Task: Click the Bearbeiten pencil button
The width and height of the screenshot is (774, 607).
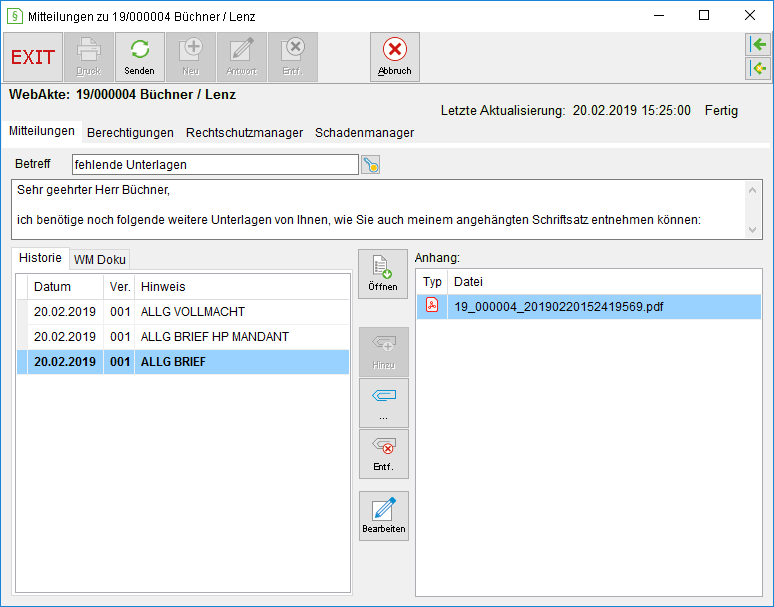Action: [384, 516]
